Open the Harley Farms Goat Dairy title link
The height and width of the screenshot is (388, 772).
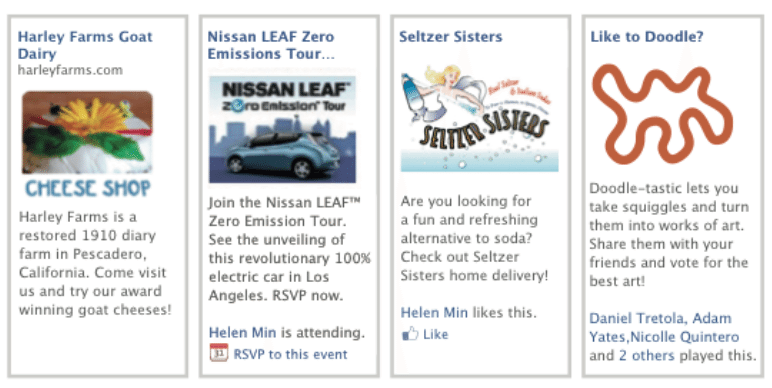pos(85,45)
